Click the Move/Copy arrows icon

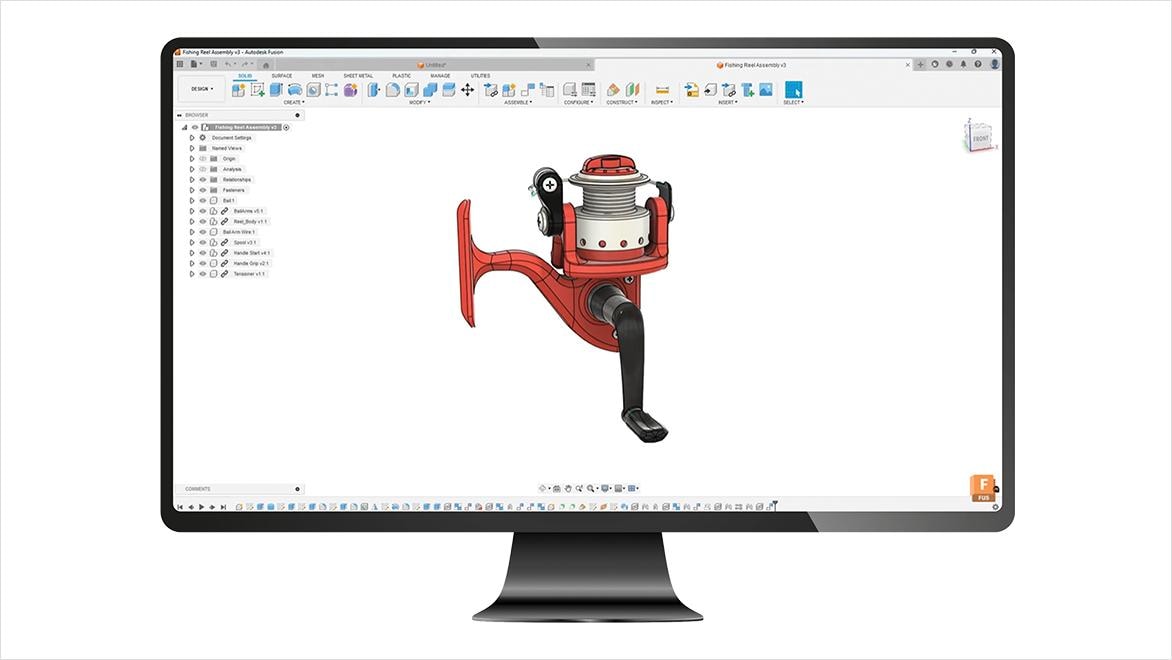click(x=467, y=90)
